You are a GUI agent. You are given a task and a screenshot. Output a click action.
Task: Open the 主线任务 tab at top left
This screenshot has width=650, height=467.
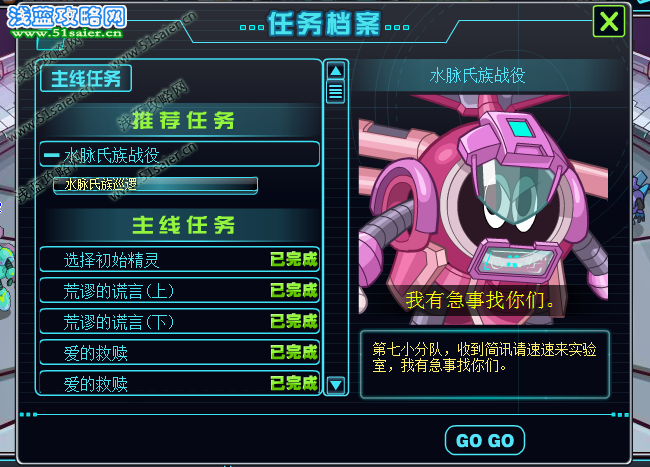coord(86,78)
